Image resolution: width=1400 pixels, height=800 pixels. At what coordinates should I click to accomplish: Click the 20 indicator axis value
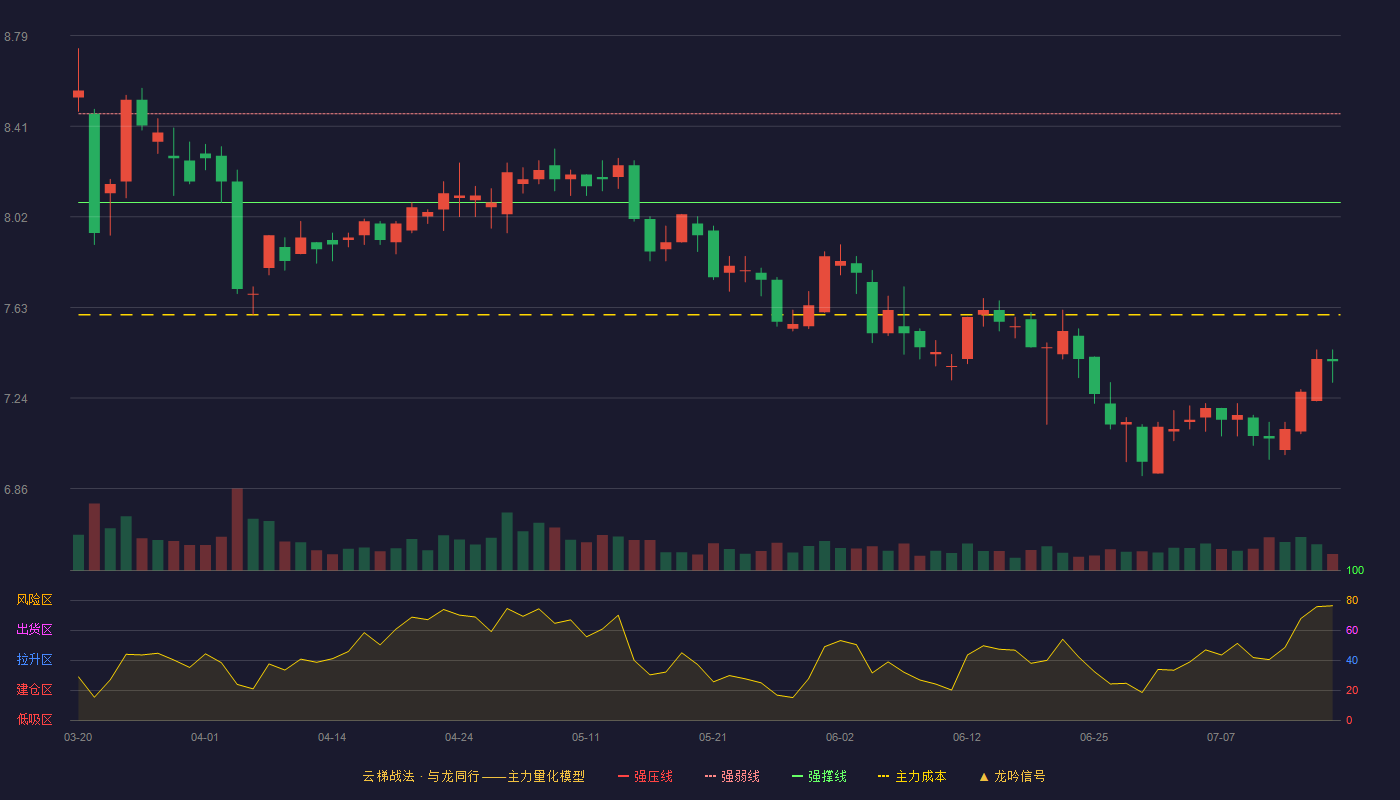(x=1352, y=690)
